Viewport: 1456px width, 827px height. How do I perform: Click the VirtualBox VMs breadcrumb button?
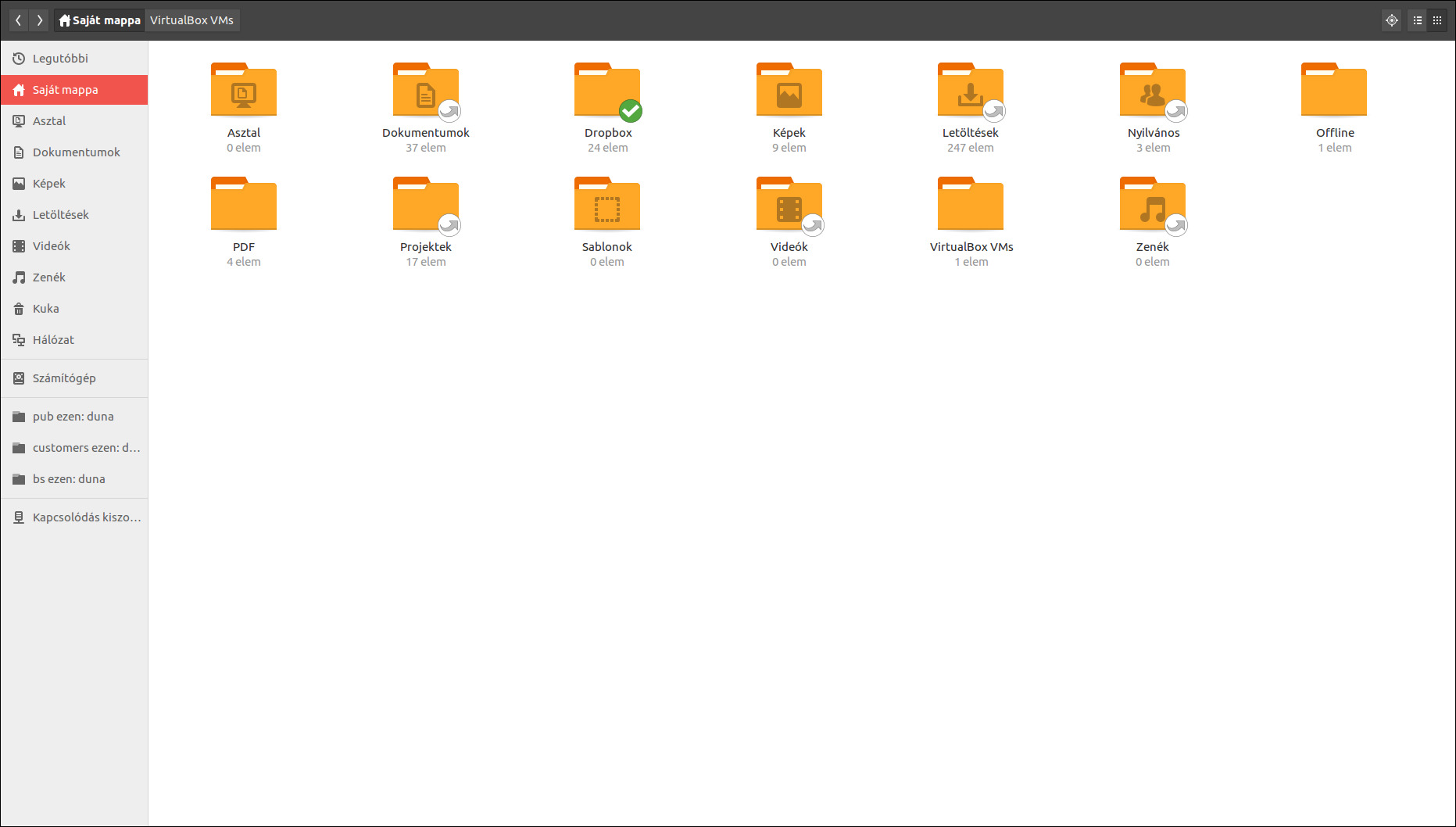coord(191,20)
